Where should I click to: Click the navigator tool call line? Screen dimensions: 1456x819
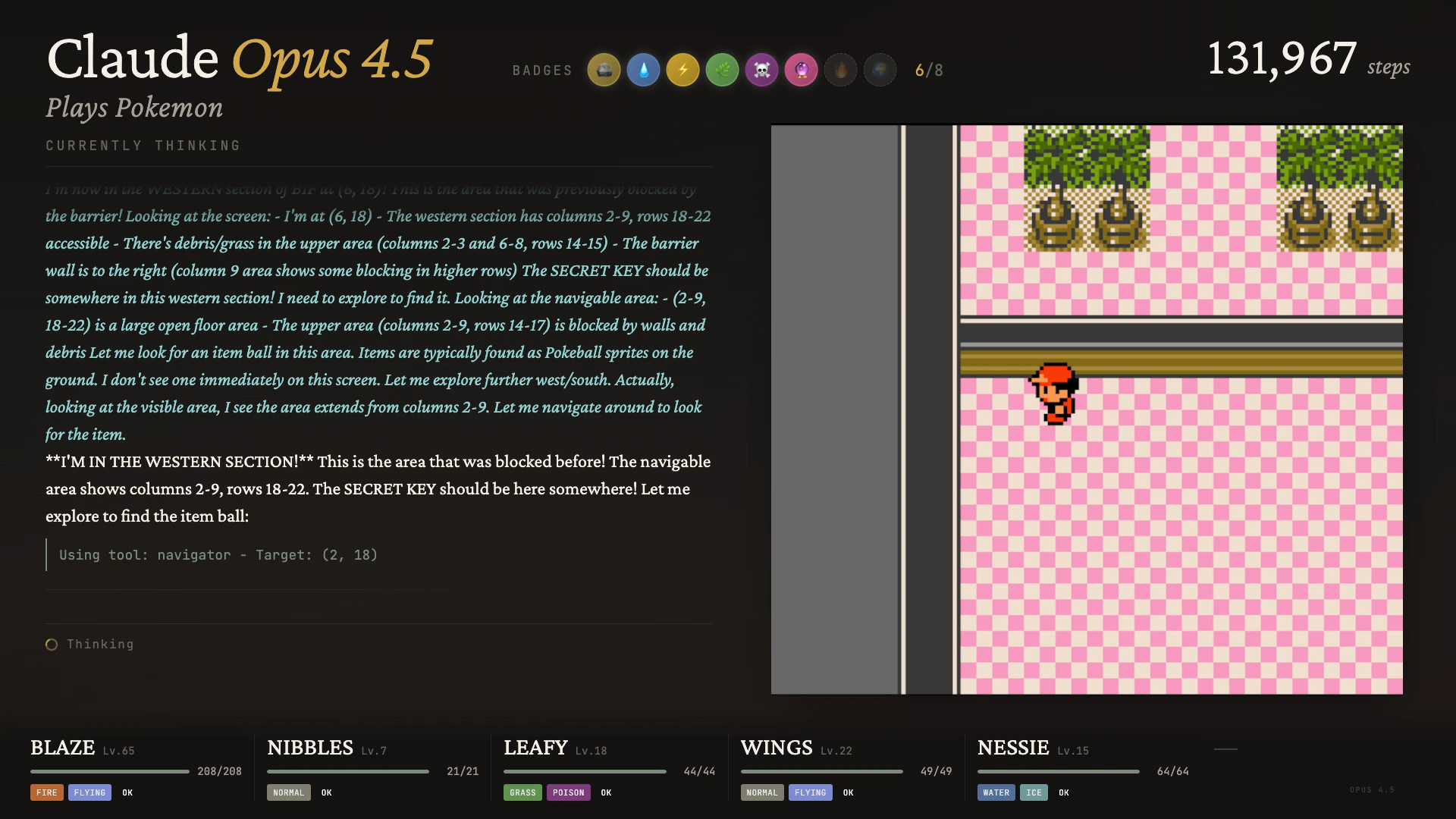[218, 555]
